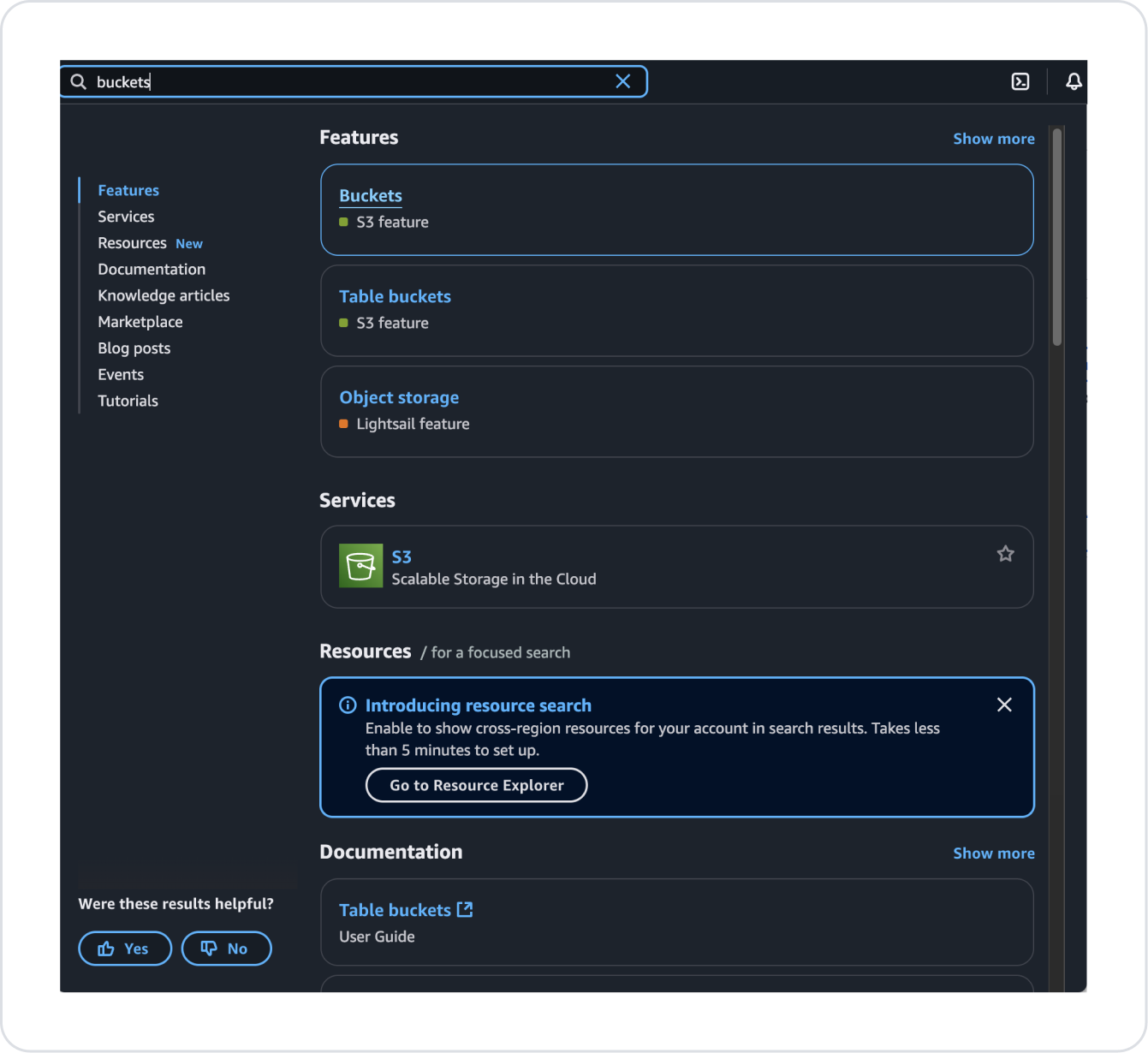Show more Documentation results

pos(994,854)
